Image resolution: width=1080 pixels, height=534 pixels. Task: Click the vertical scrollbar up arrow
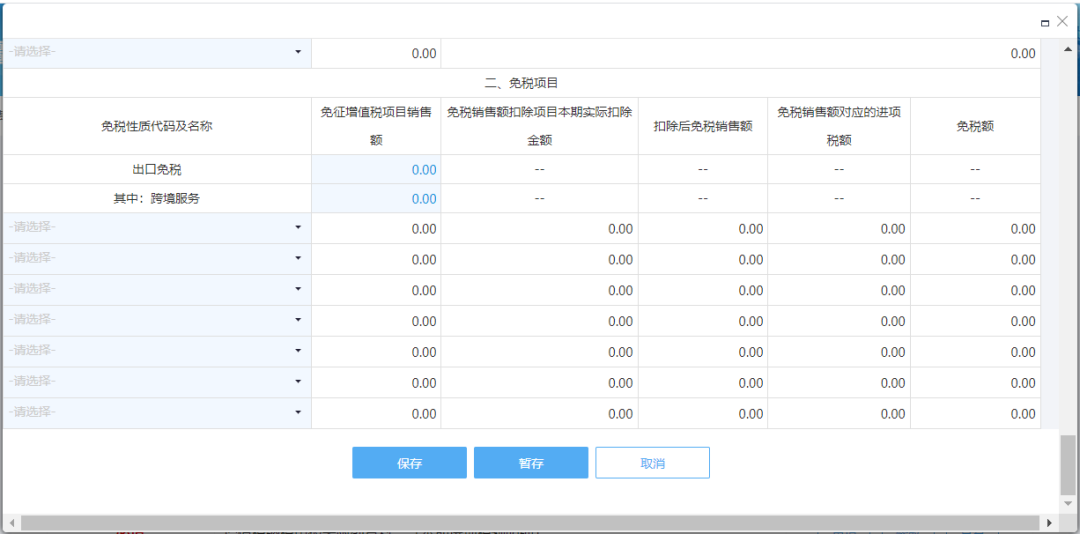point(1068,49)
